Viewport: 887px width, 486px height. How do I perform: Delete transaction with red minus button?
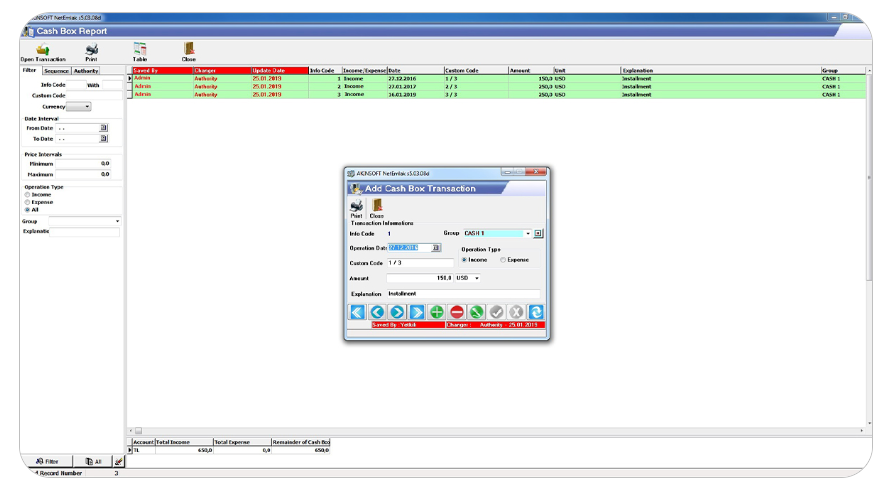(457, 312)
